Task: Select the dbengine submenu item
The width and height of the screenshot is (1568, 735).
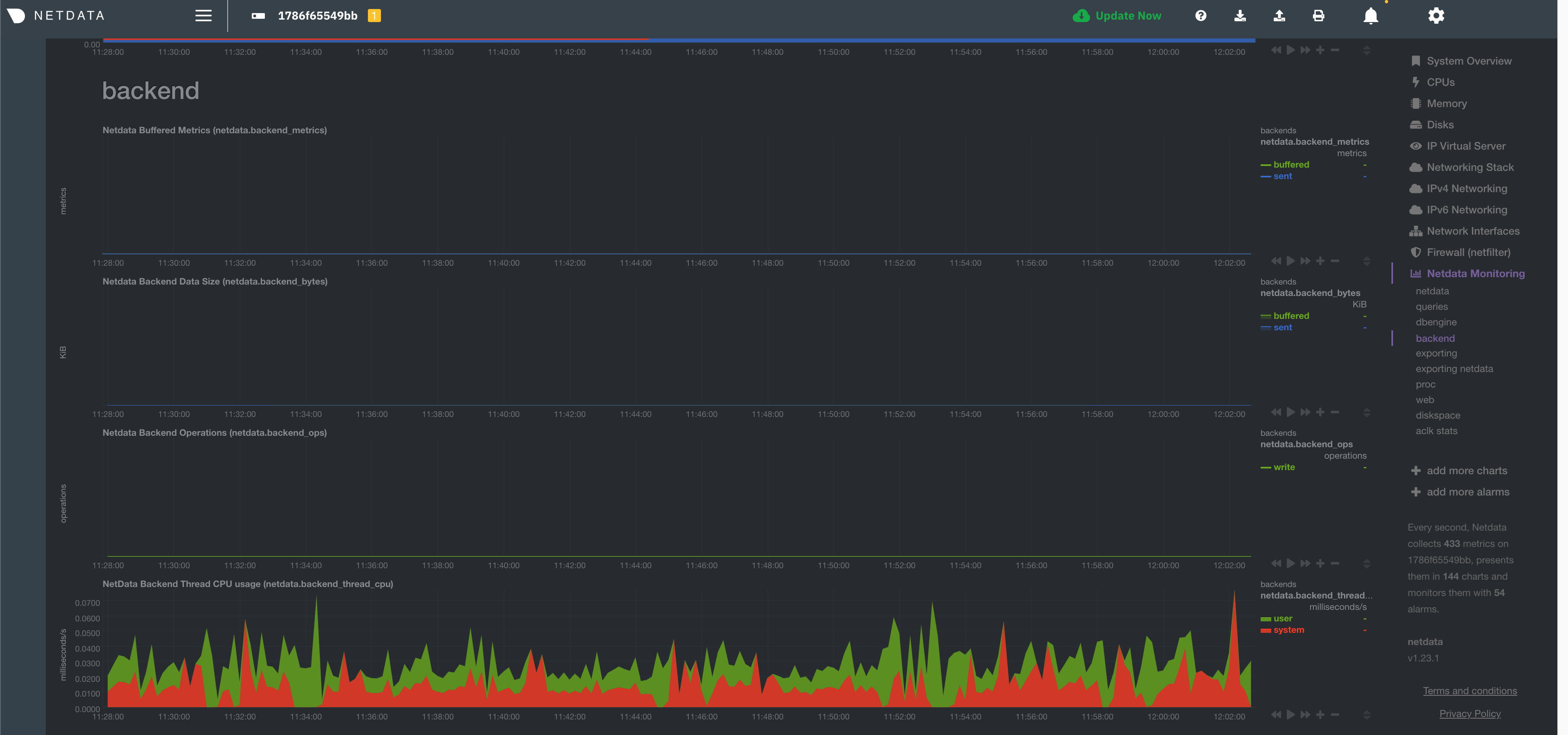Action: click(x=1436, y=322)
